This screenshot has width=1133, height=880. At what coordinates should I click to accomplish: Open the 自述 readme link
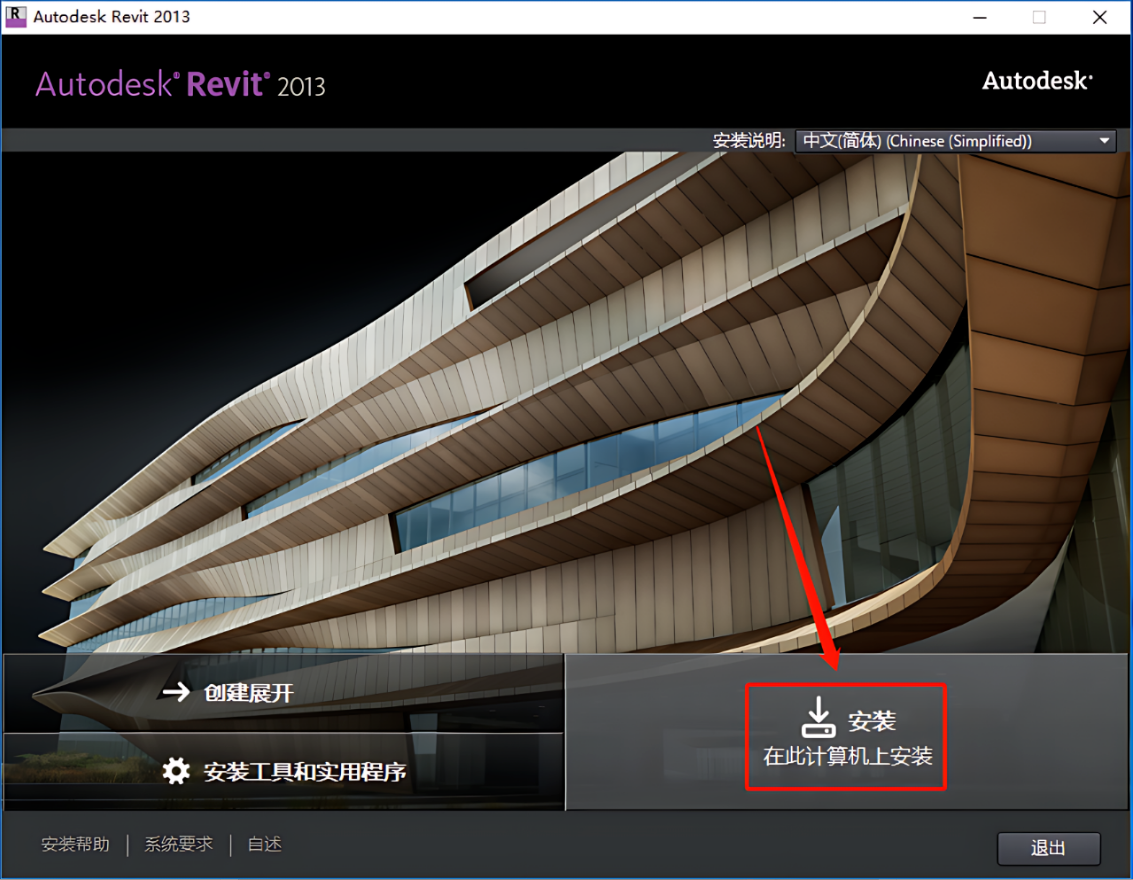click(x=265, y=844)
